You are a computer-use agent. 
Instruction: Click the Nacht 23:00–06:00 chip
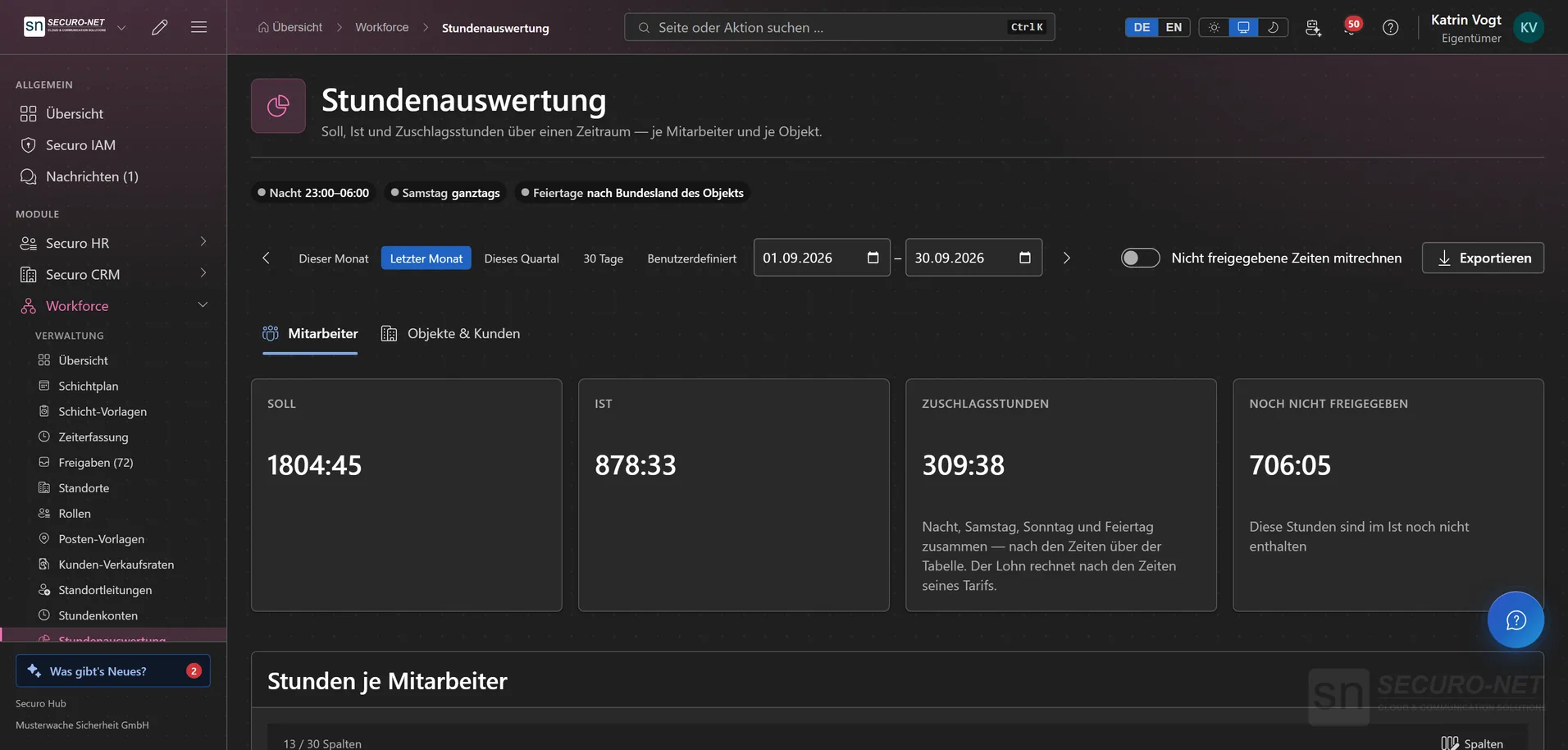click(x=313, y=193)
